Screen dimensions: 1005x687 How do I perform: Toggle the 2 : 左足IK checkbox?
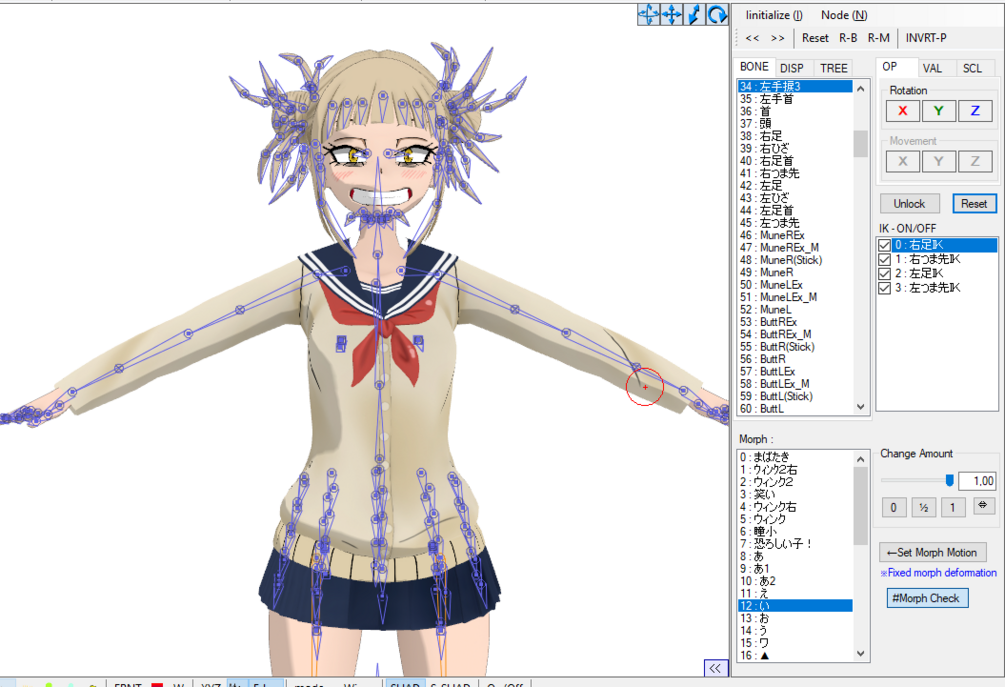click(885, 273)
